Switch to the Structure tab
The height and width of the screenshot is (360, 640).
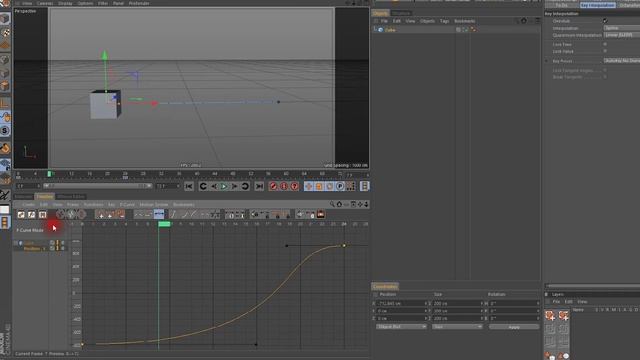pos(401,13)
